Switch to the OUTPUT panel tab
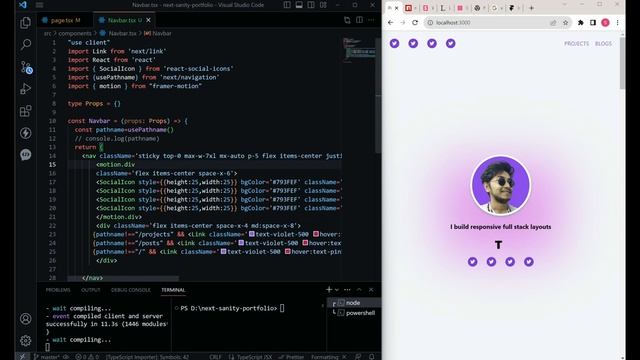The height and width of the screenshot is (360, 640). tap(91, 290)
